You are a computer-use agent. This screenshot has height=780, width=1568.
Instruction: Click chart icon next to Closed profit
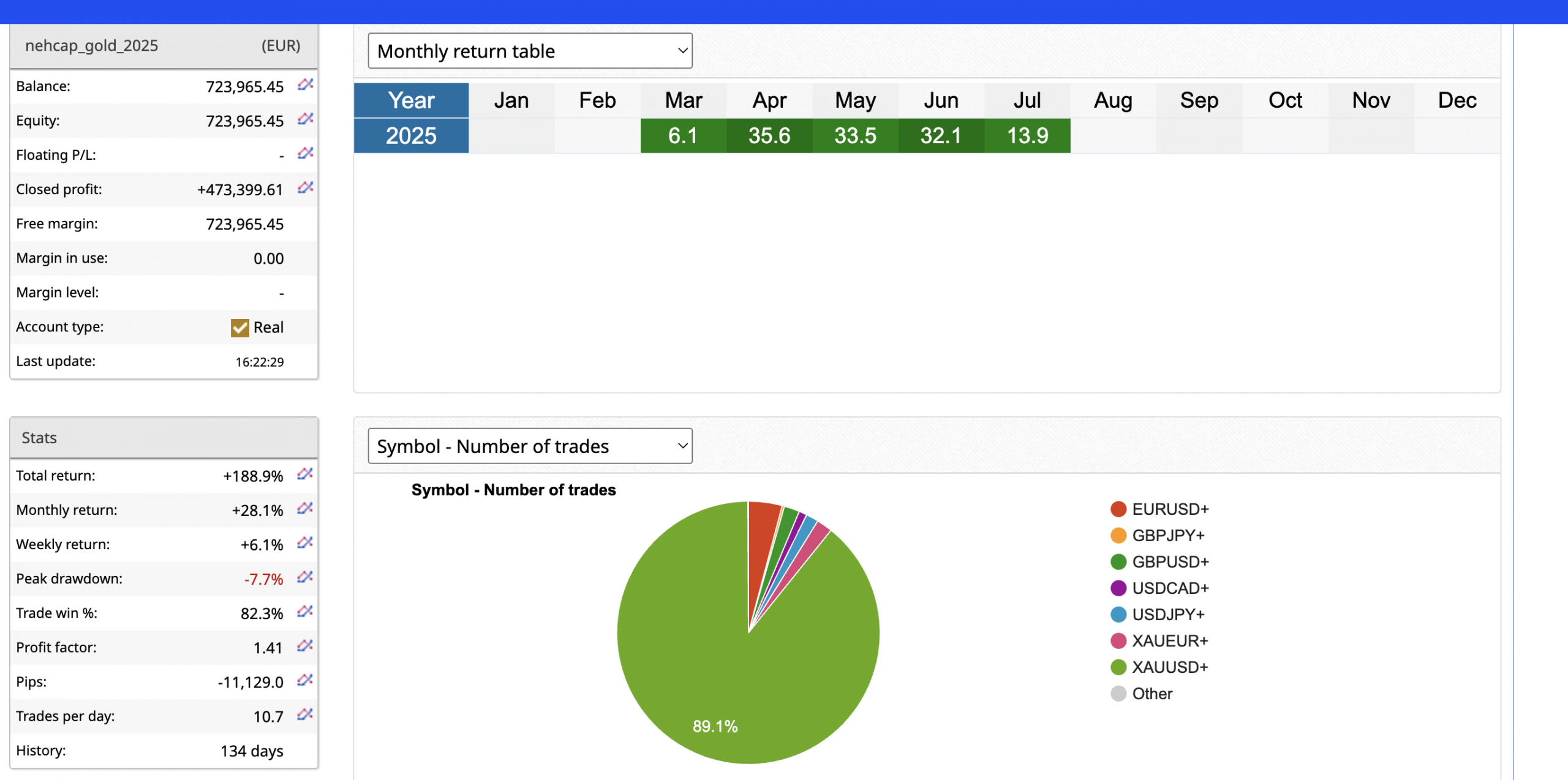point(305,187)
